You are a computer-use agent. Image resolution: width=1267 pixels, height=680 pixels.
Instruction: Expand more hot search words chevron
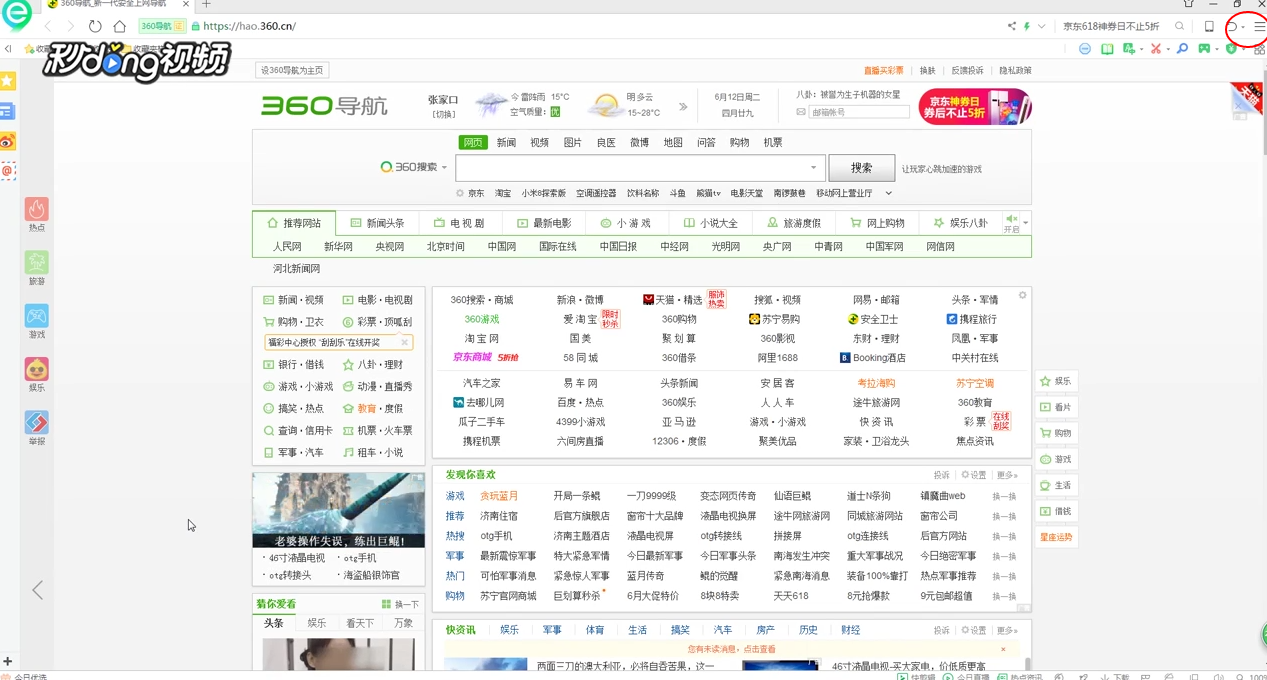click(888, 193)
